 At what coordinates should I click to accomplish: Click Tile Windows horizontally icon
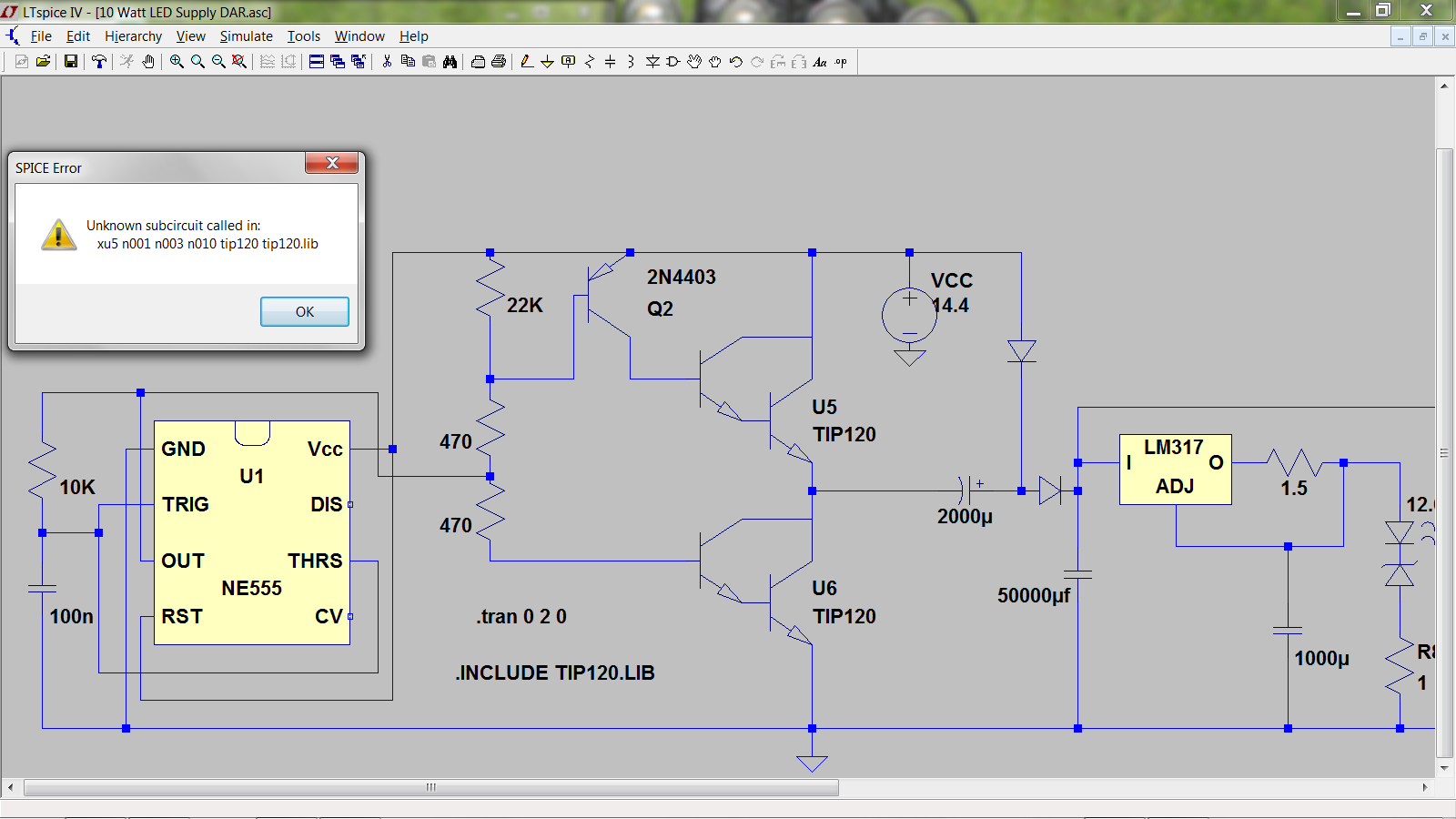pyautogui.click(x=317, y=62)
